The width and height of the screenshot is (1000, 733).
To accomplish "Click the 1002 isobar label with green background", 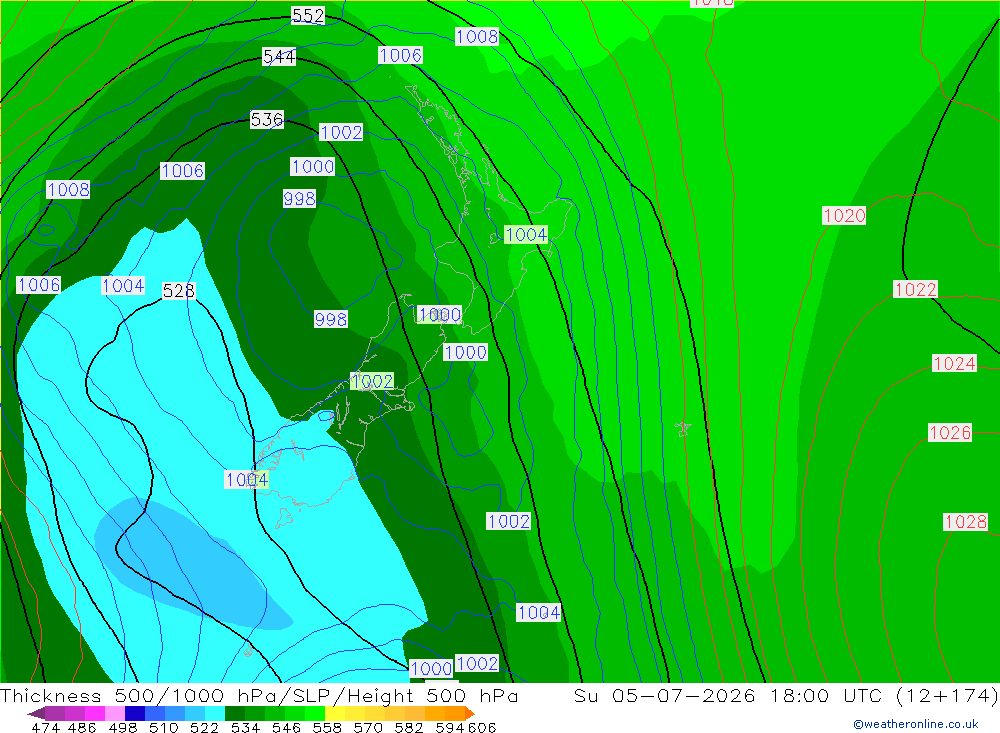I will 372,381.
